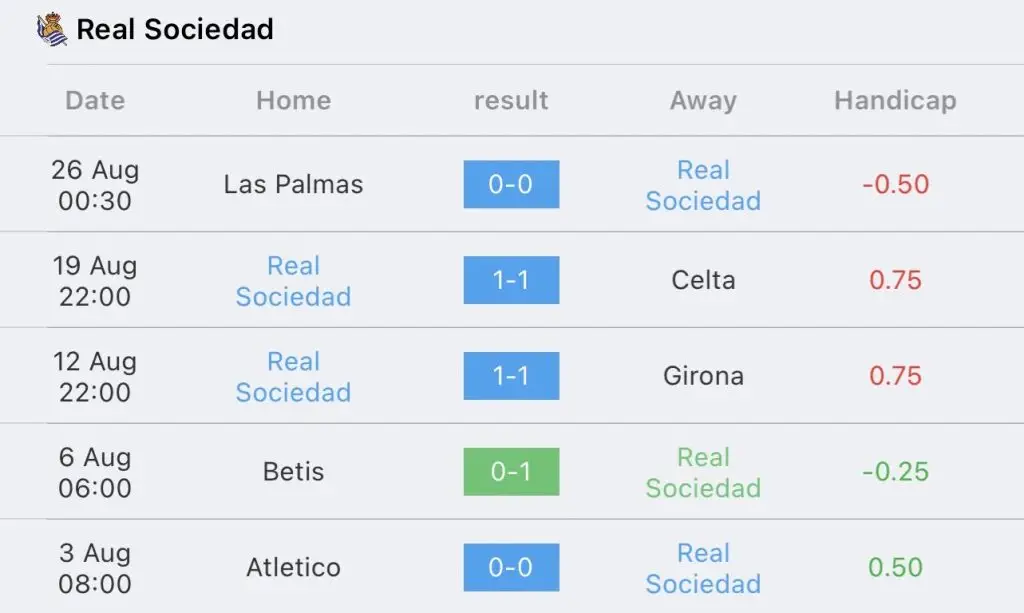Select the Date column header
Viewport: 1024px width, 613px height.
click(x=95, y=101)
